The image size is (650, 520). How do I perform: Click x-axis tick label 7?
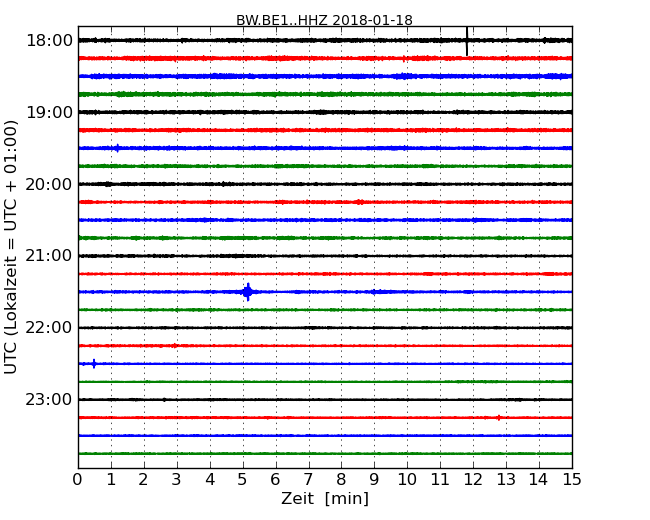pos(308,479)
